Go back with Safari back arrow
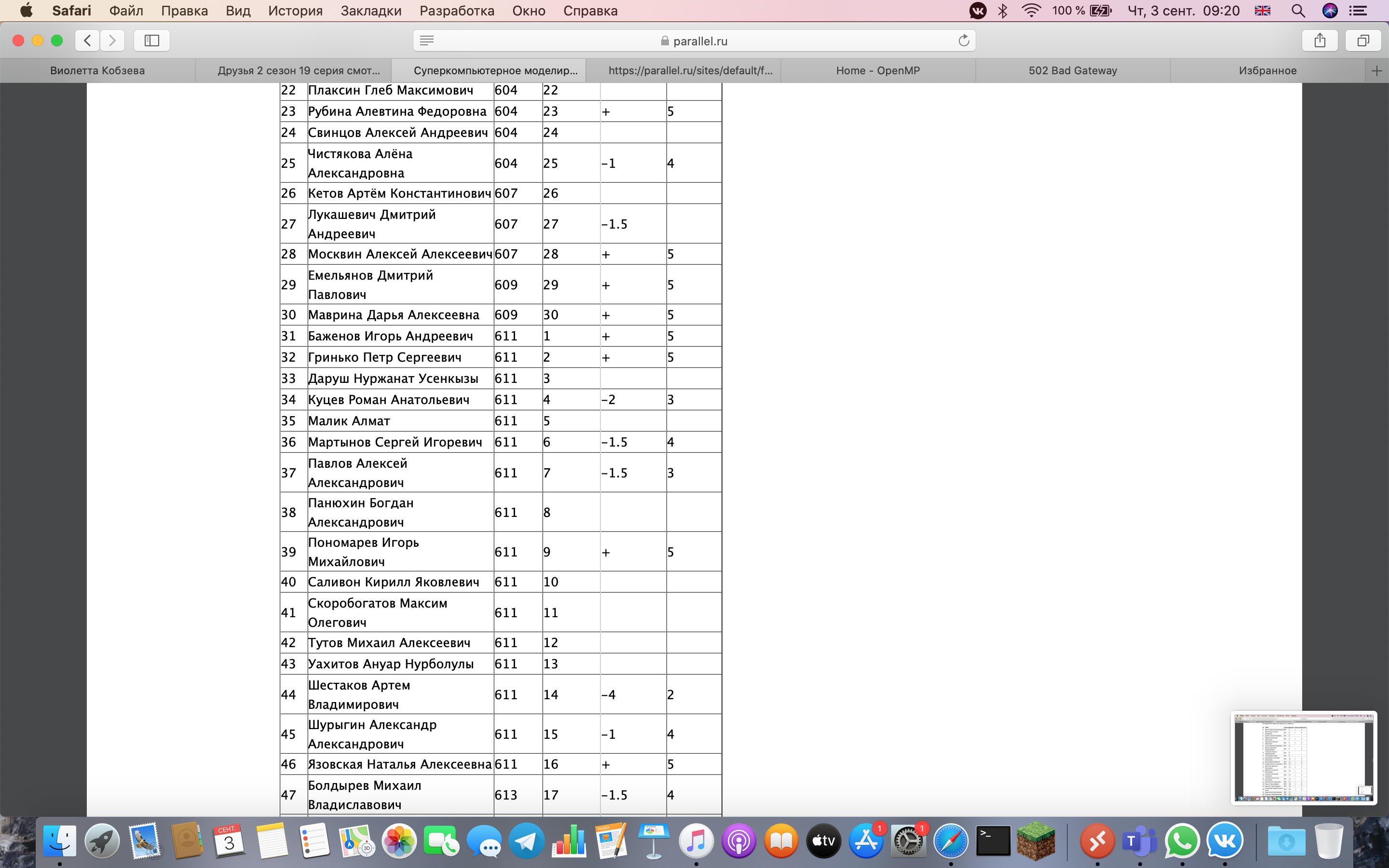 87,40
